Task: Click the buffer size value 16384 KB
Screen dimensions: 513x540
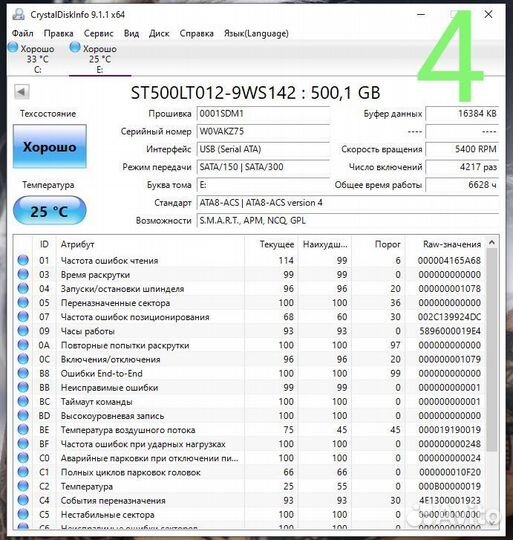Action: pyautogui.click(x=462, y=114)
